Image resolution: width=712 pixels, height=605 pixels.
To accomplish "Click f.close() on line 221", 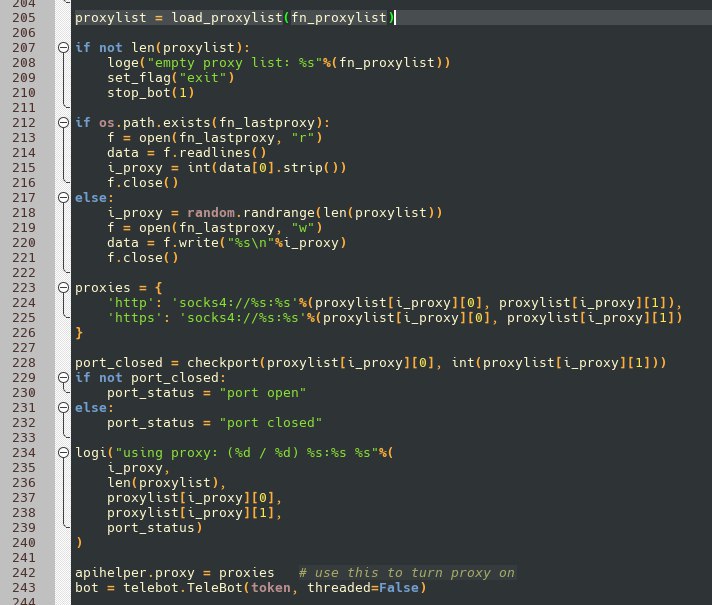I will click(x=143, y=258).
